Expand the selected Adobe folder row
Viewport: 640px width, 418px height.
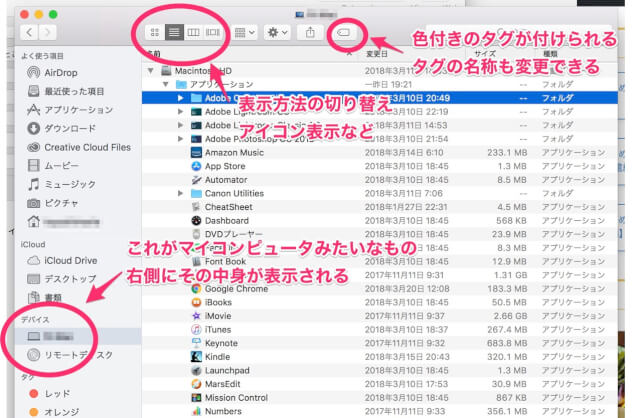[x=180, y=98]
